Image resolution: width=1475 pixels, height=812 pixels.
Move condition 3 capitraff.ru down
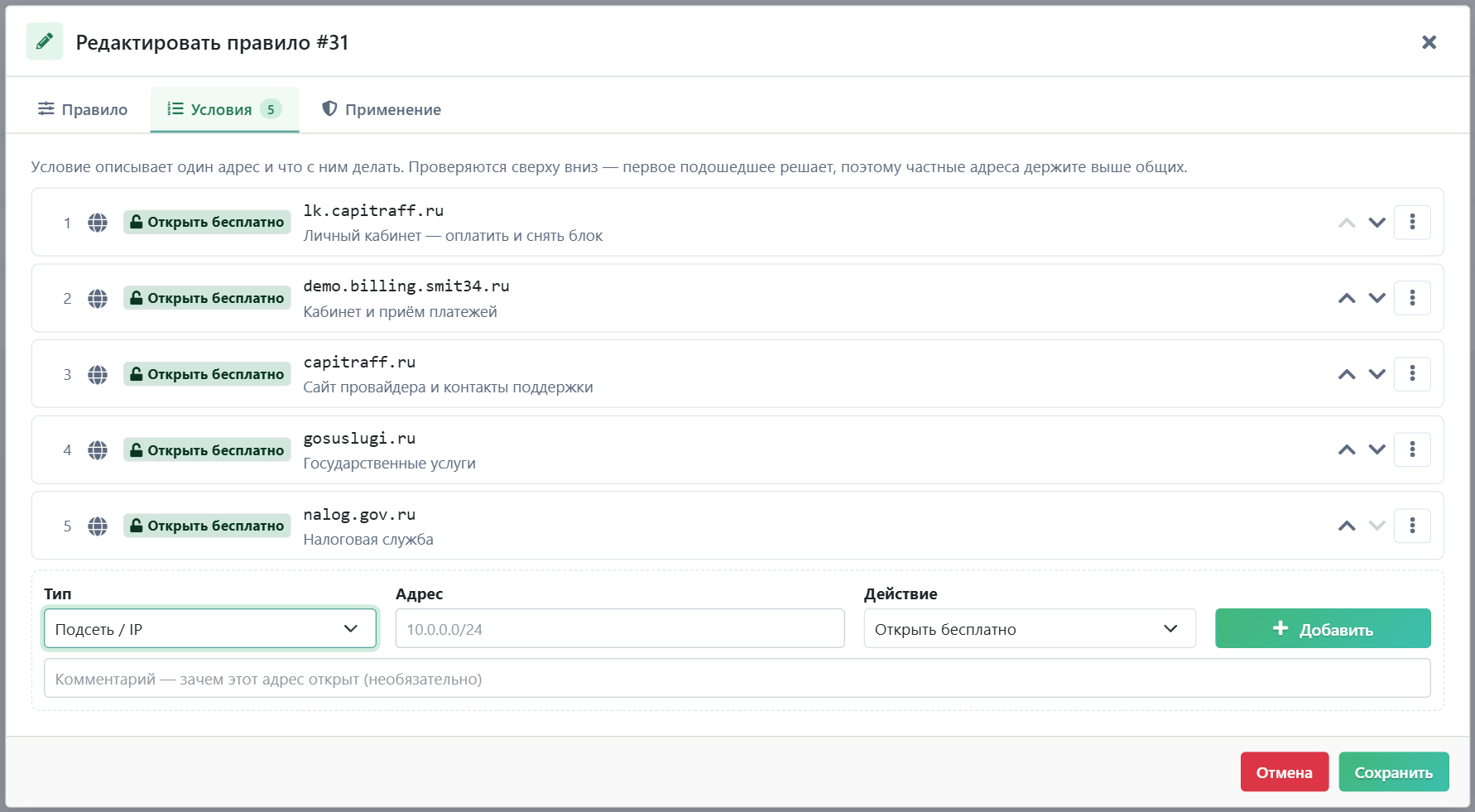click(1377, 374)
